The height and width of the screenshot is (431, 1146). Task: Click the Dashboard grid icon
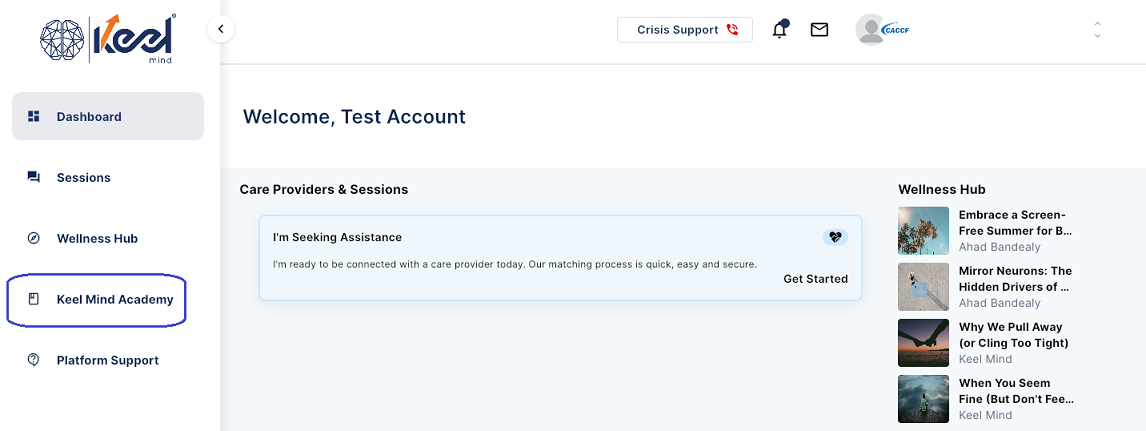[x=34, y=116]
